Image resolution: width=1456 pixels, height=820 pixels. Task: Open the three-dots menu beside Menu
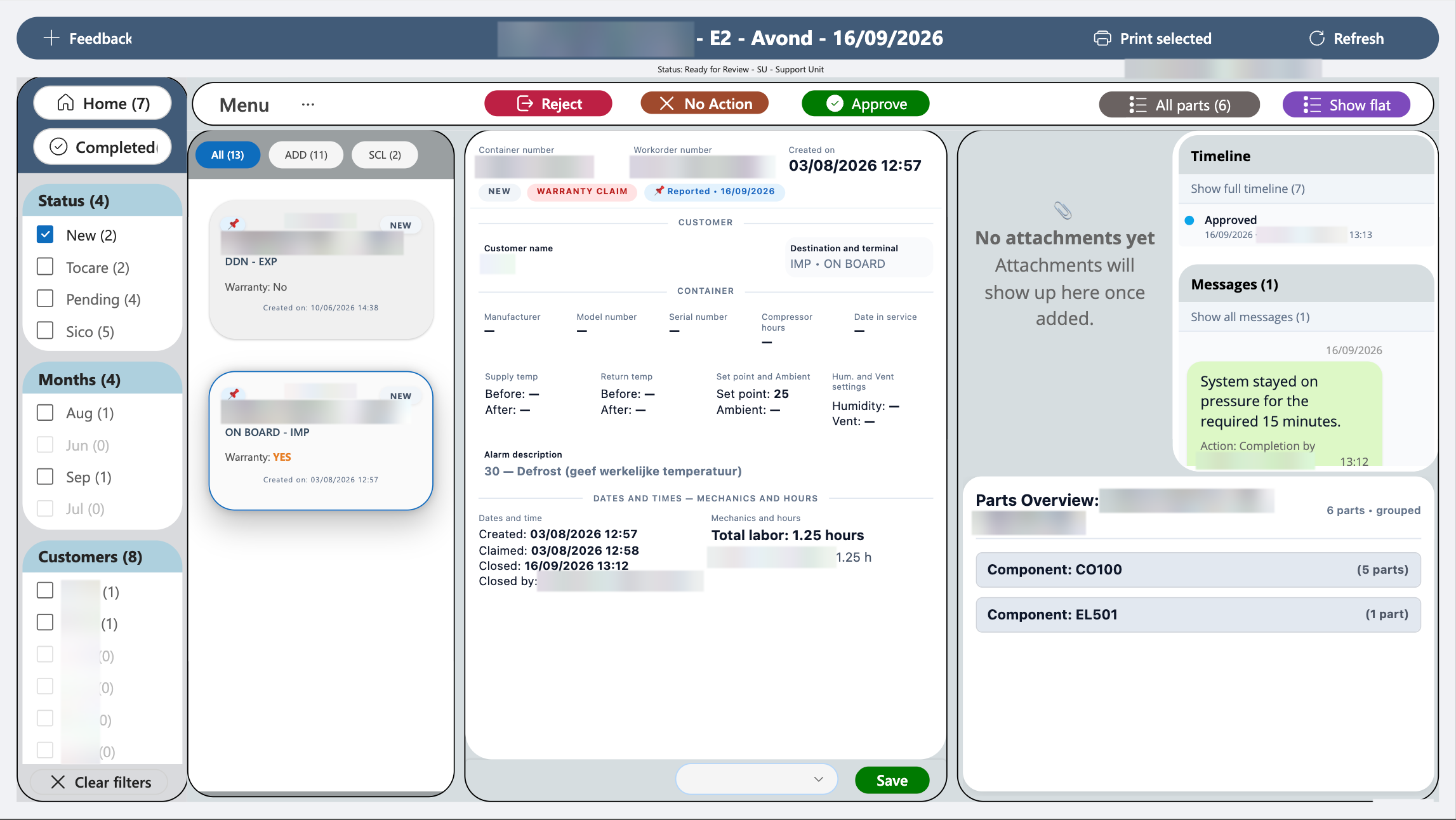[308, 105]
